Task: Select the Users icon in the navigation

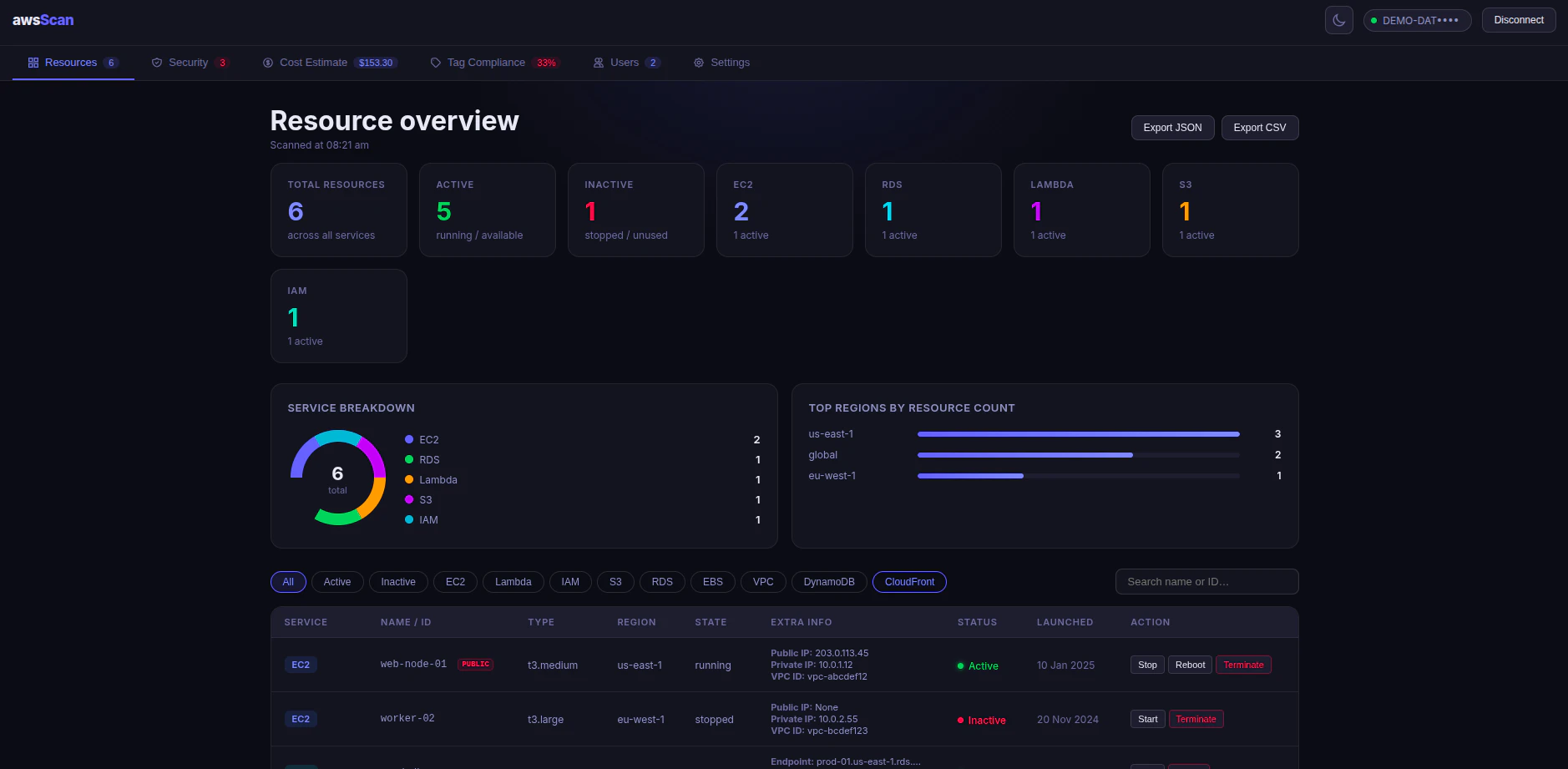Action: (x=598, y=62)
